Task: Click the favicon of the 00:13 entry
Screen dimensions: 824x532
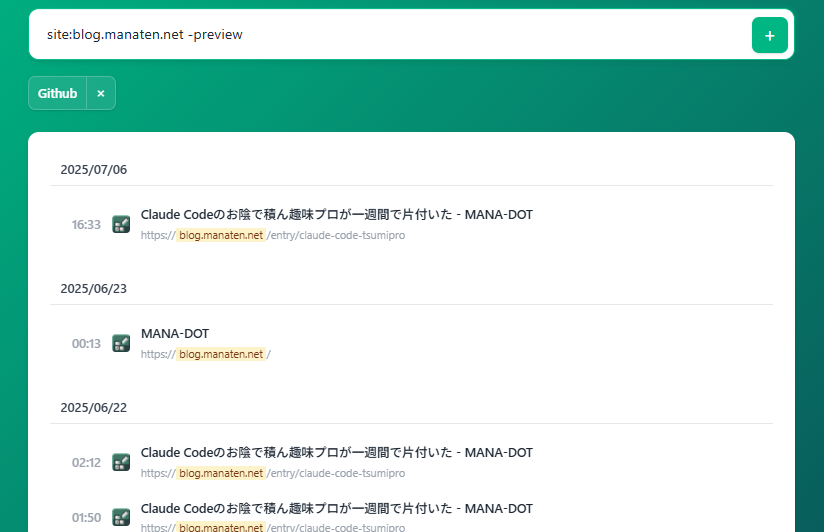Action: (121, 343)
